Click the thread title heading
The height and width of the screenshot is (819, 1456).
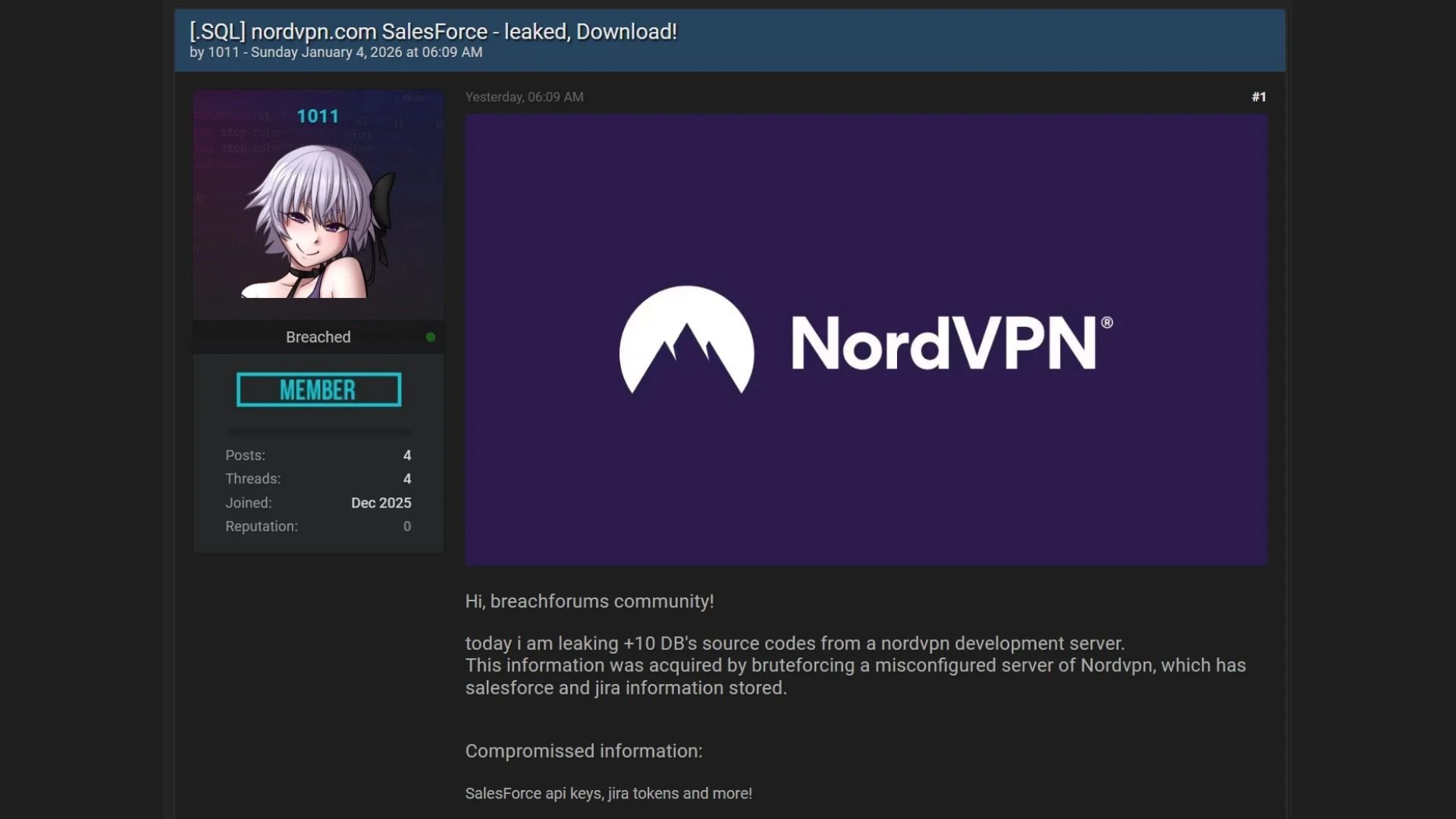[x=433, y=32]
